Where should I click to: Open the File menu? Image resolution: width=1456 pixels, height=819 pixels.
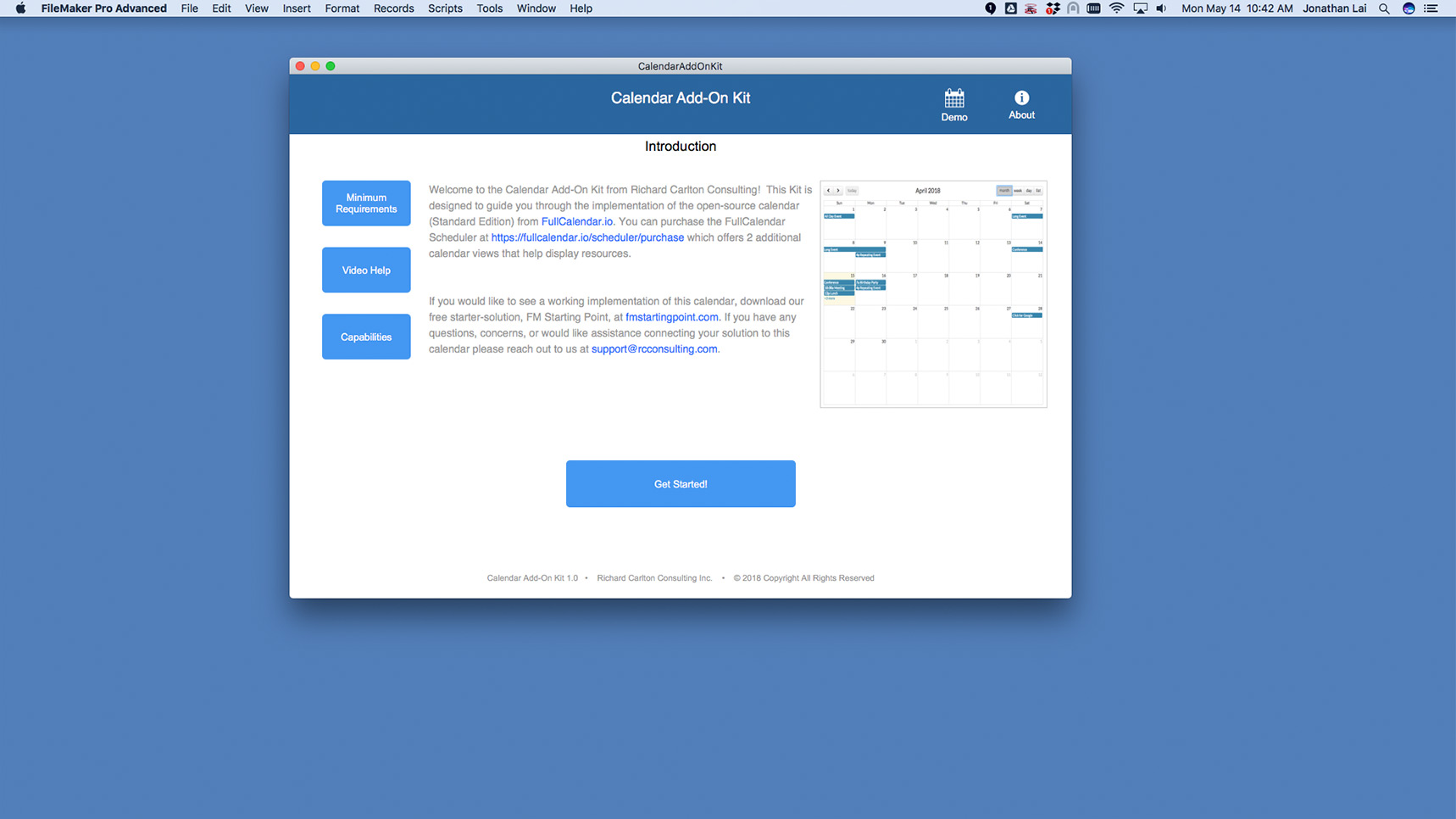tap(189, 8)
